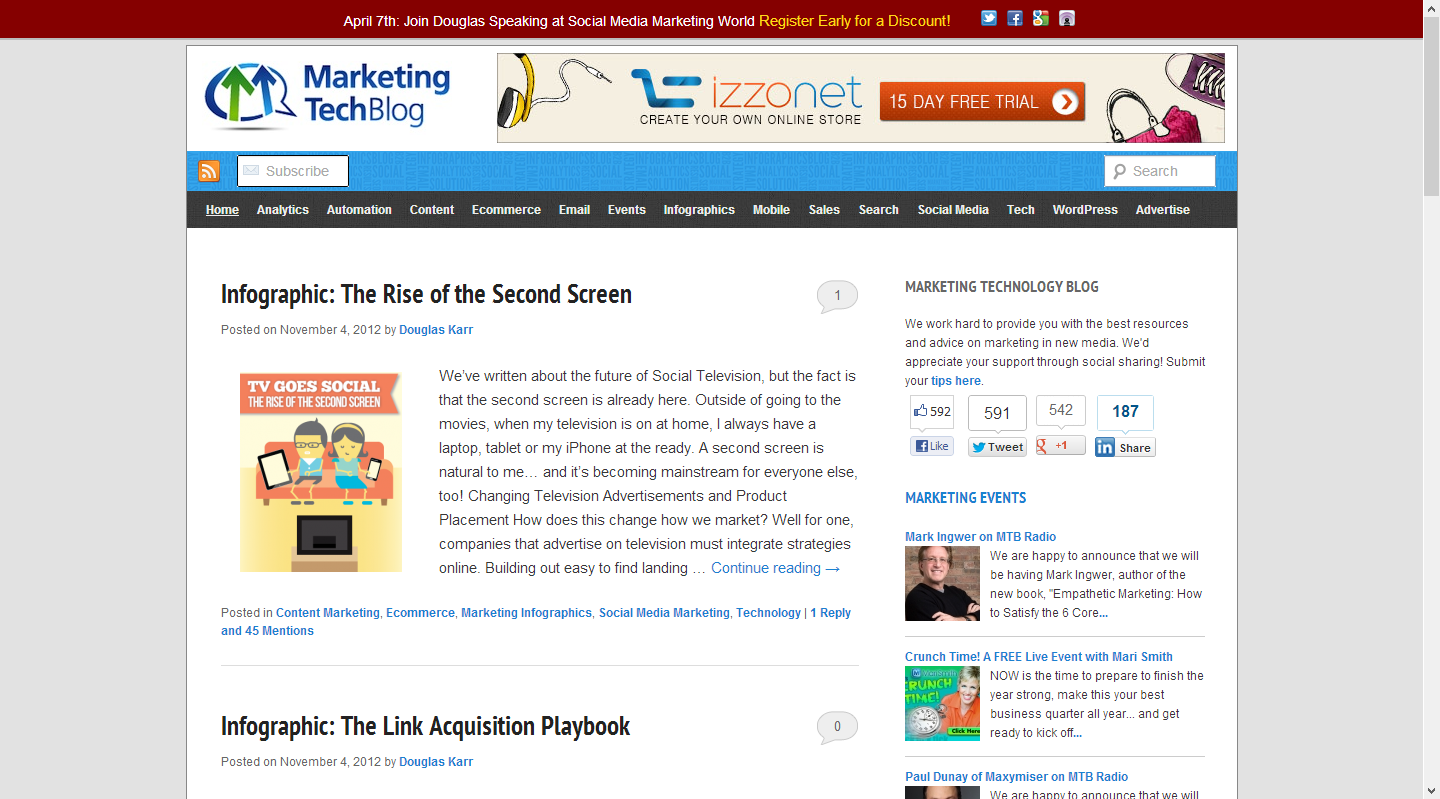Open the Content Marketing category link
Screen dimensions: 1440x799
pos(328,613)
